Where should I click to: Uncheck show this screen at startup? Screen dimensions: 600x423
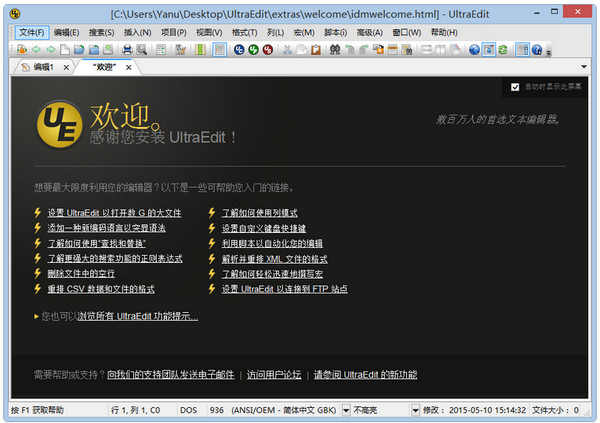pyautogui.click(x=515, y=87)
